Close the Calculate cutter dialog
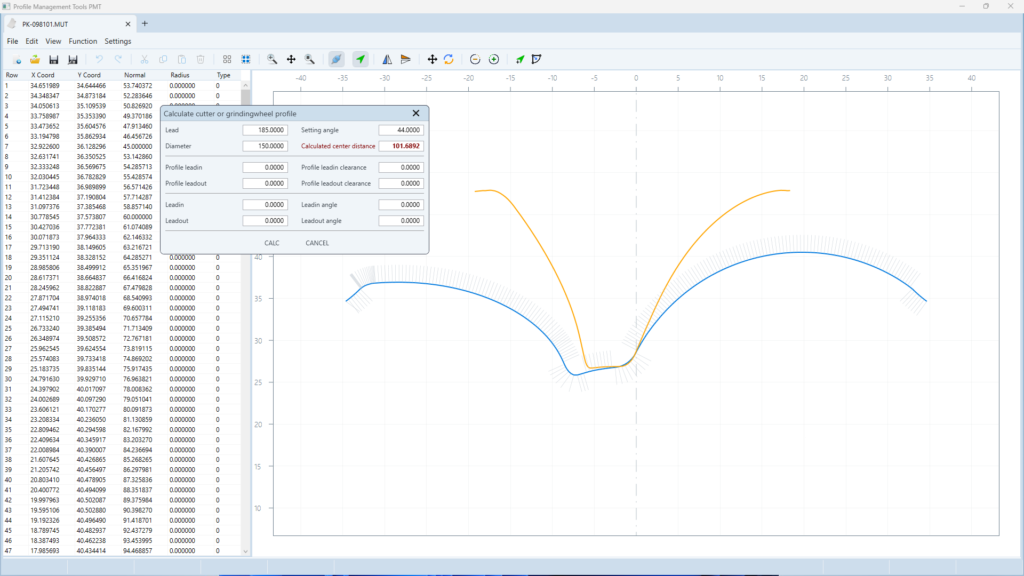This screenshot has width=1024, height=576. [x=416, y=113]
